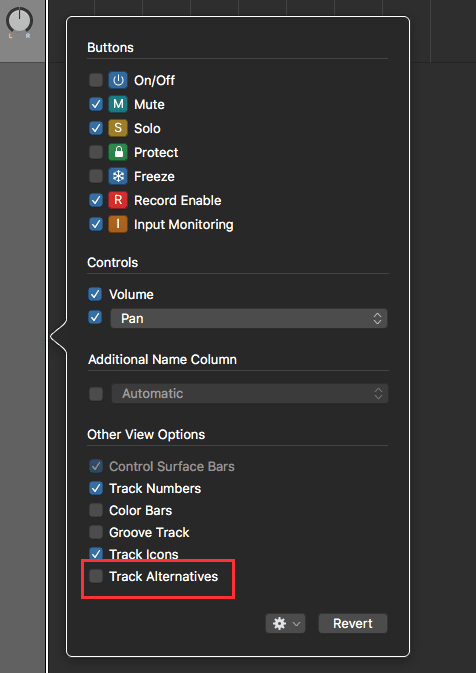Image resolution: width=476 pixels, height=673 pixels.
Task: Tick the Protect button checkbox
Action: tap(96, 152)
